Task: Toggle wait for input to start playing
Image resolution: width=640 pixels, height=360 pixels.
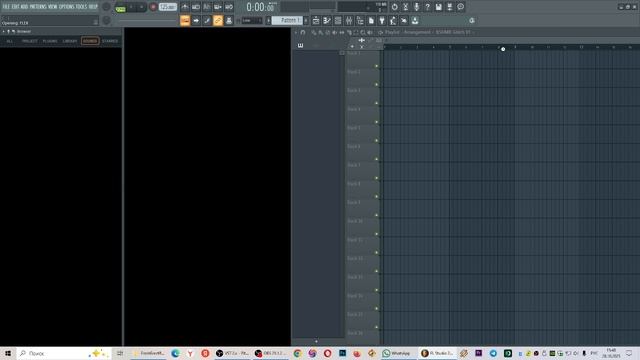Action: (x=196, y=7)
